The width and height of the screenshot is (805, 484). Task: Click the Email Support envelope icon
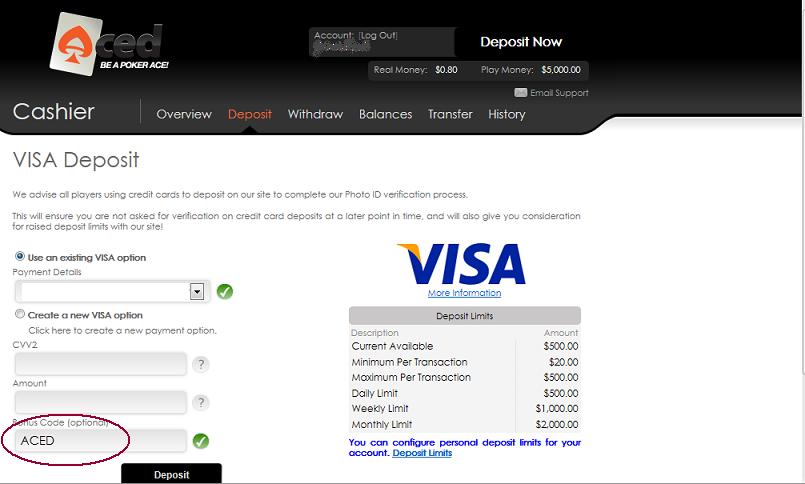pos(521,93)
